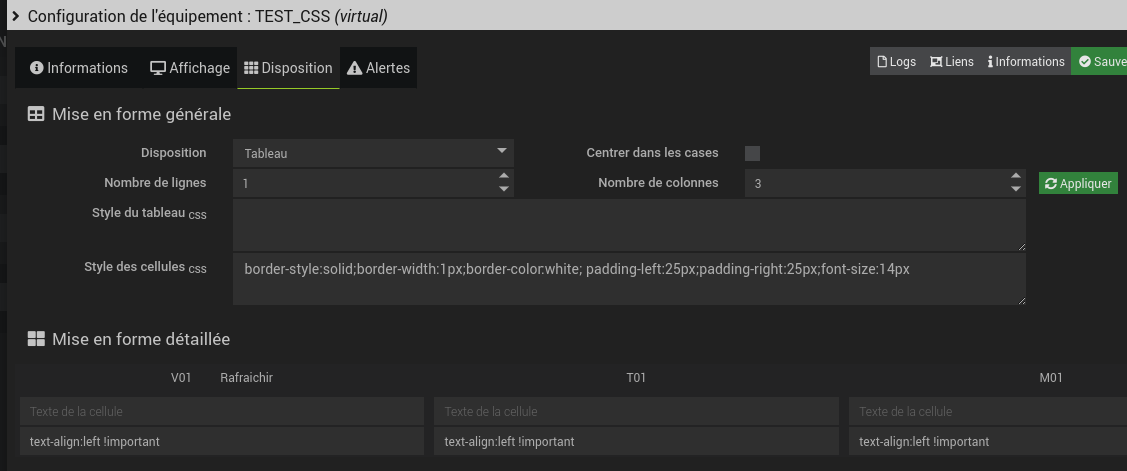Click the Style des cellules CSS textarea
Image resolution: width=1127 pixels, height=471 pixels.
coord(629,279)
